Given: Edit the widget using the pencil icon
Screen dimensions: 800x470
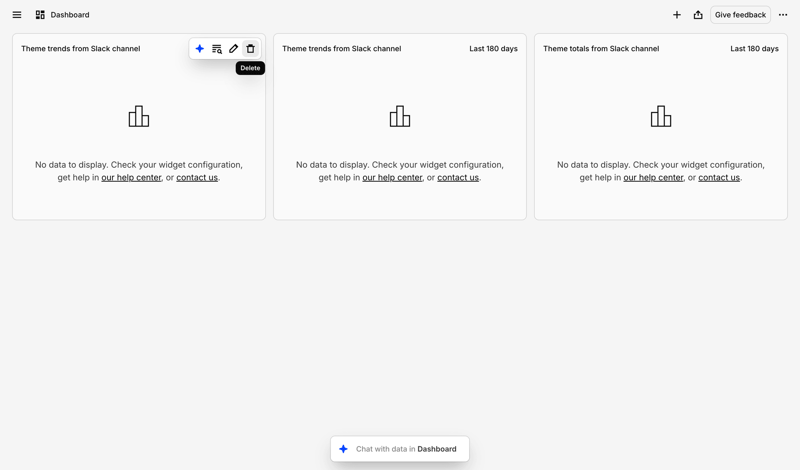Looking at the screenshot, I should coord(234,49).
